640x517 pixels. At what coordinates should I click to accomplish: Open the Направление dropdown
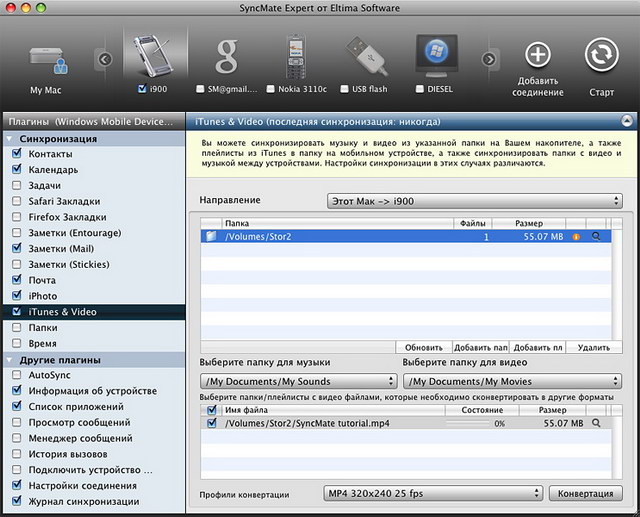[475, 201]
